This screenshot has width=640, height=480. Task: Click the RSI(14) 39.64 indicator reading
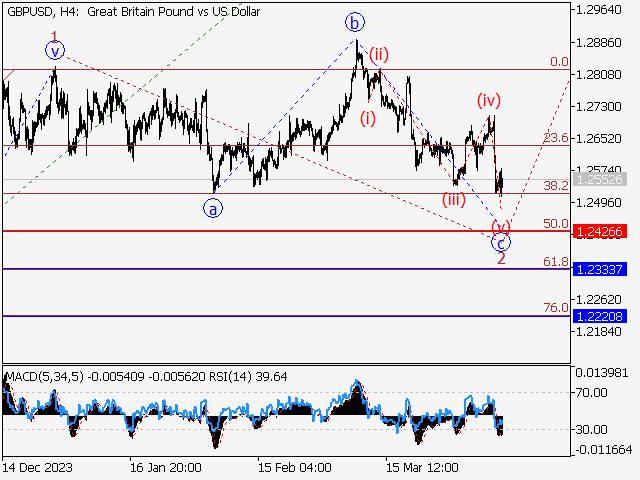[248, 376]
